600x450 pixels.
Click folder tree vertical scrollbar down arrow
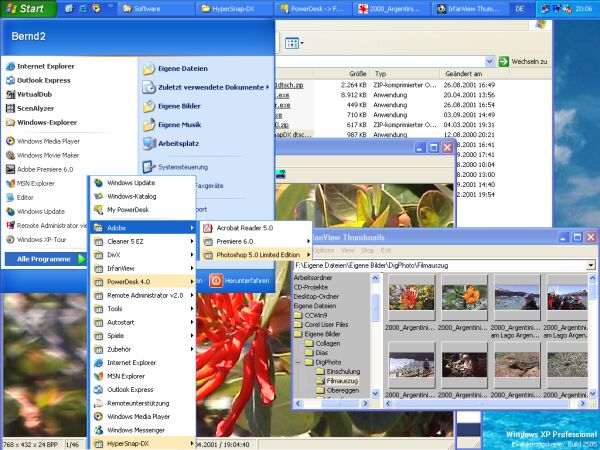(x=375, y=393)
